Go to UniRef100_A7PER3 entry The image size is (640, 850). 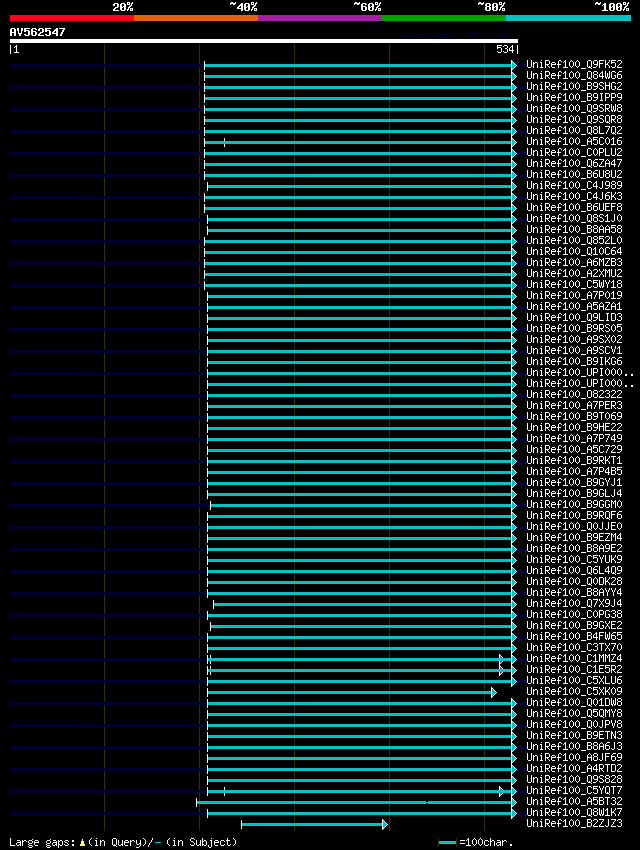click(574, 405)
